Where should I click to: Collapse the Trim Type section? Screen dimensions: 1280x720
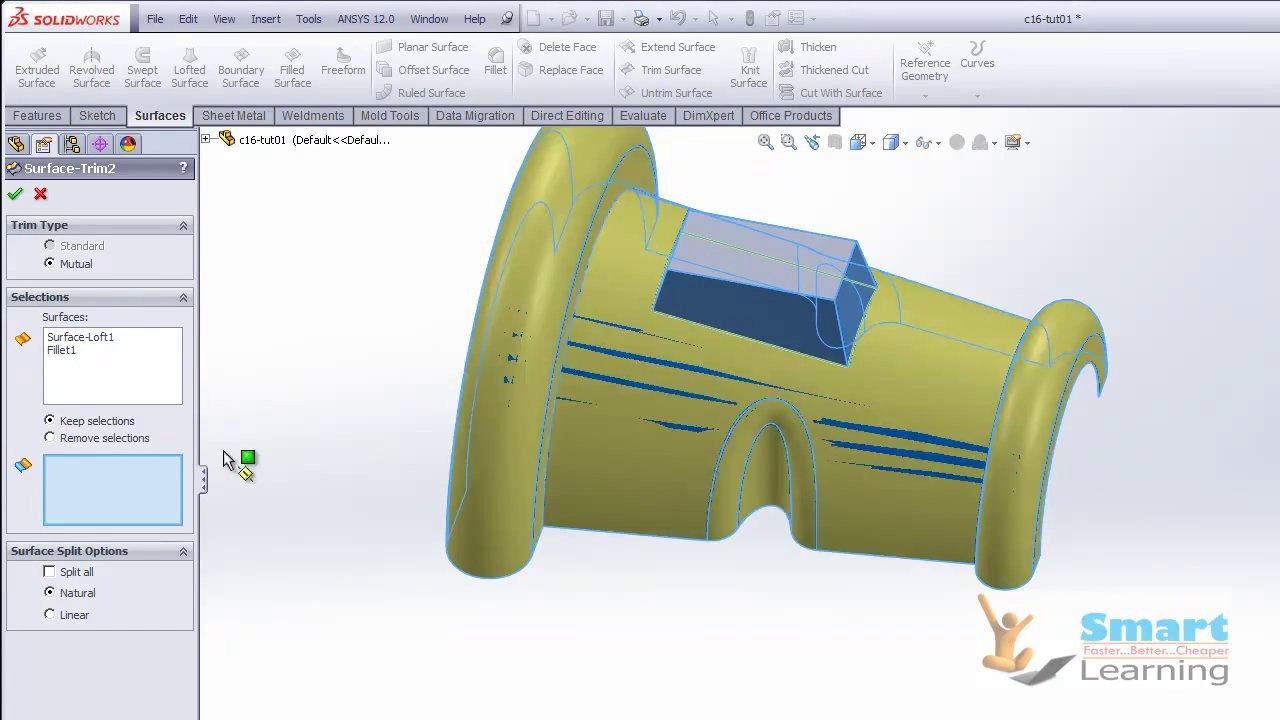(183, 225)
